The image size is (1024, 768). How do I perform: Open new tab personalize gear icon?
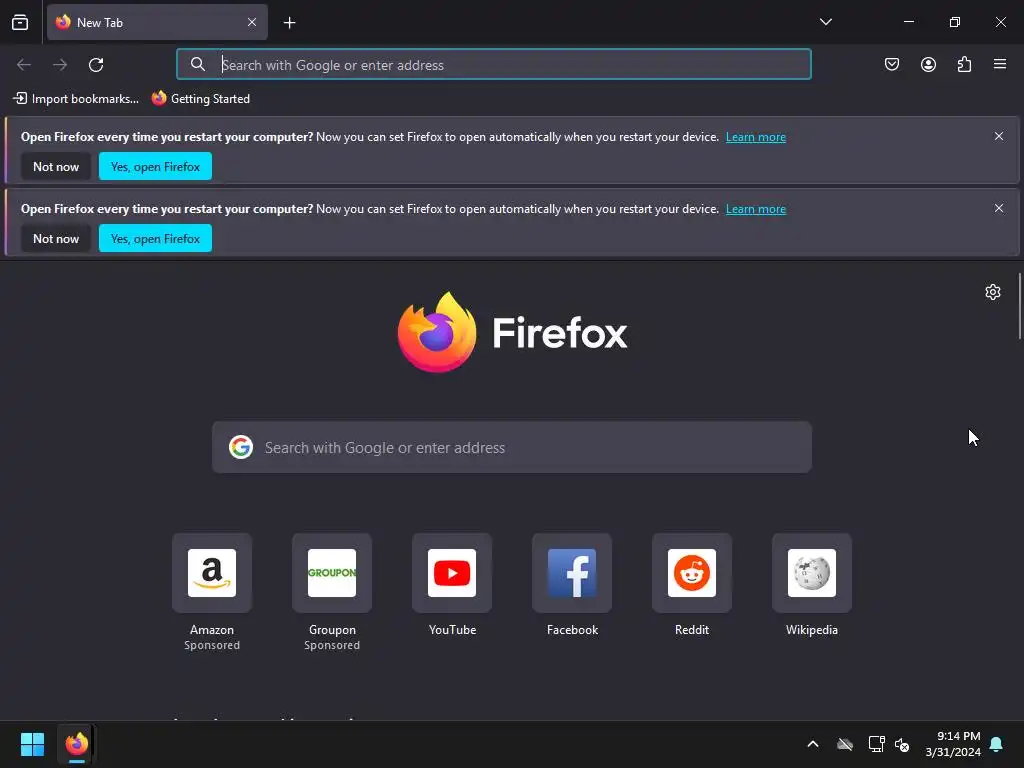(x=993, y=292)
